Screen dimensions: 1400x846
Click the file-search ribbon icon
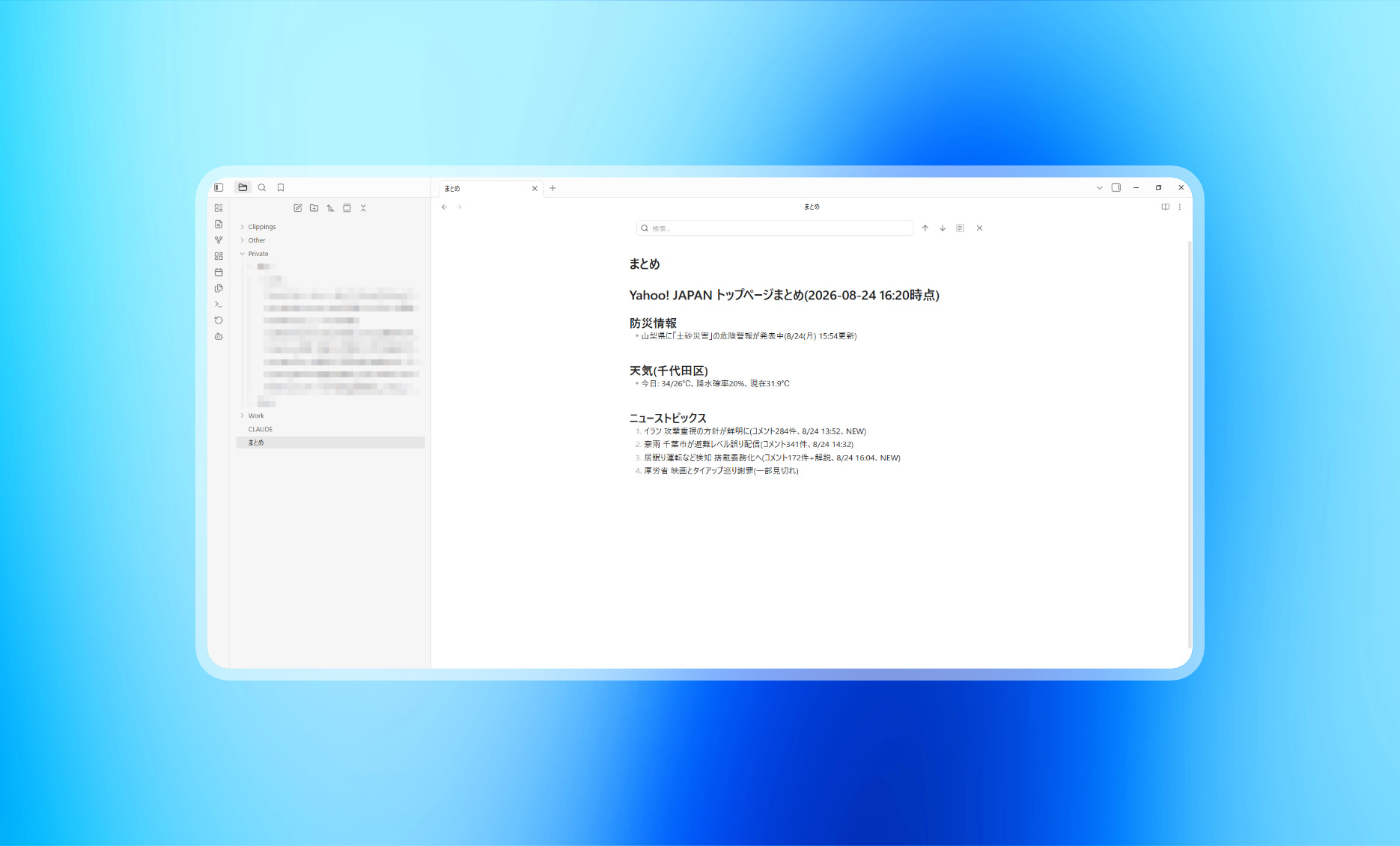click(x=219, y=224)
